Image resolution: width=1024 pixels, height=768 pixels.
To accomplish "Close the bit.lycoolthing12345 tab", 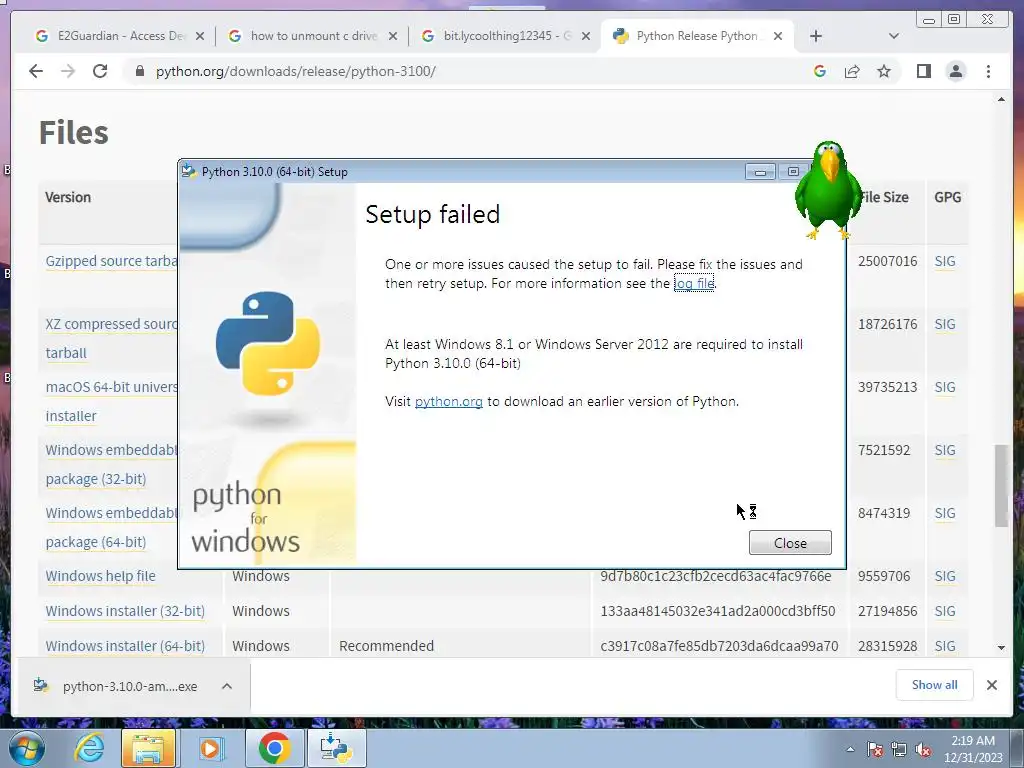I will 586,36.
